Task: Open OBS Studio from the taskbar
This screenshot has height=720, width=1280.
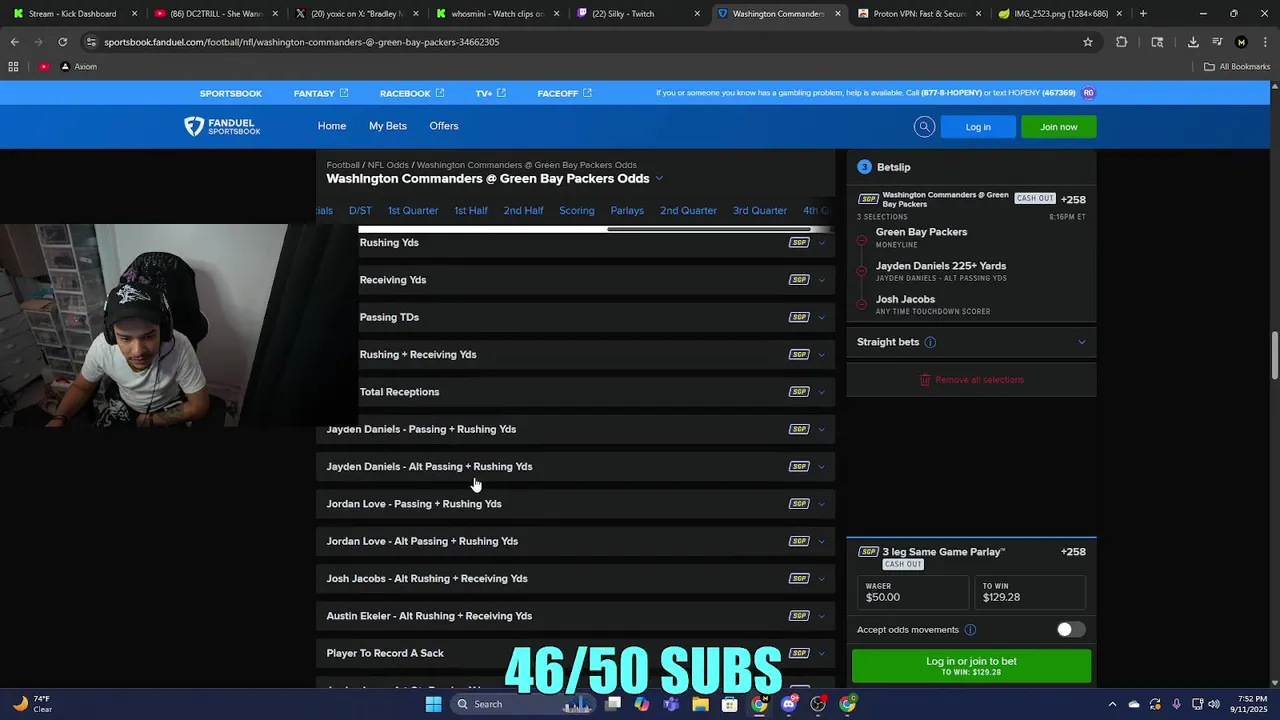Action: tap(818, 704)
